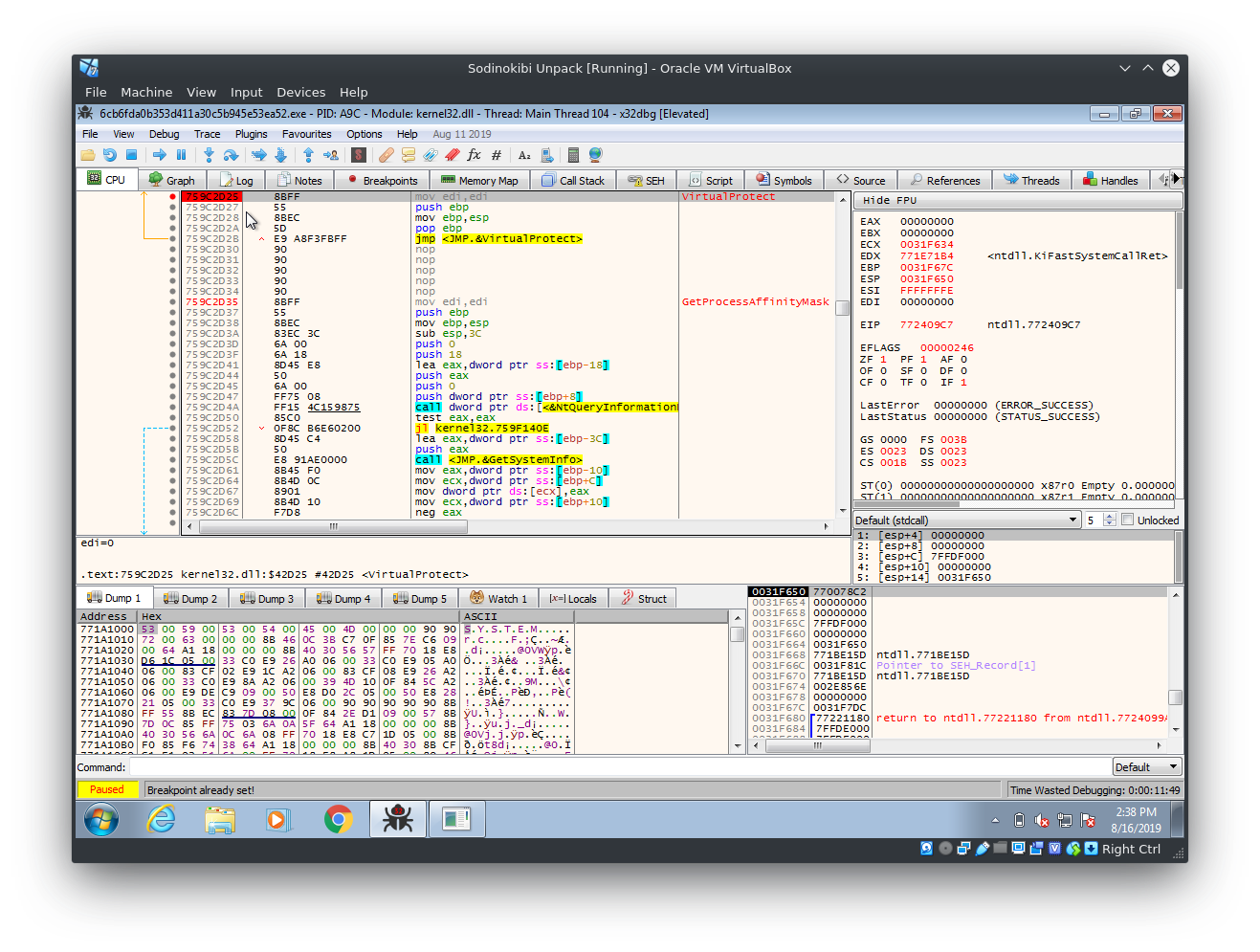Screen dimensions: 1260x952
Task: Click the Command input field
Action: point(619,767)
